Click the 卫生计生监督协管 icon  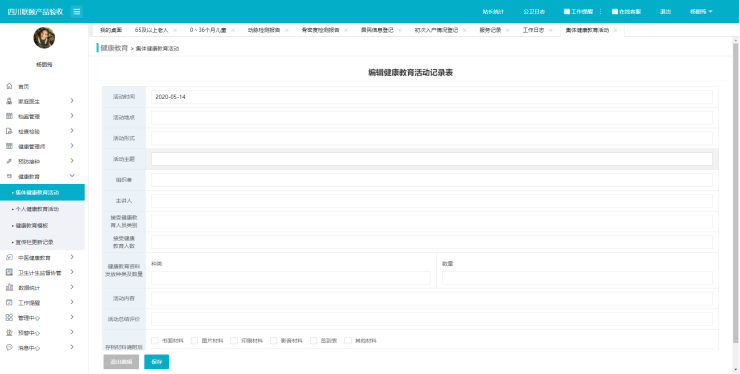pos(9,272)
